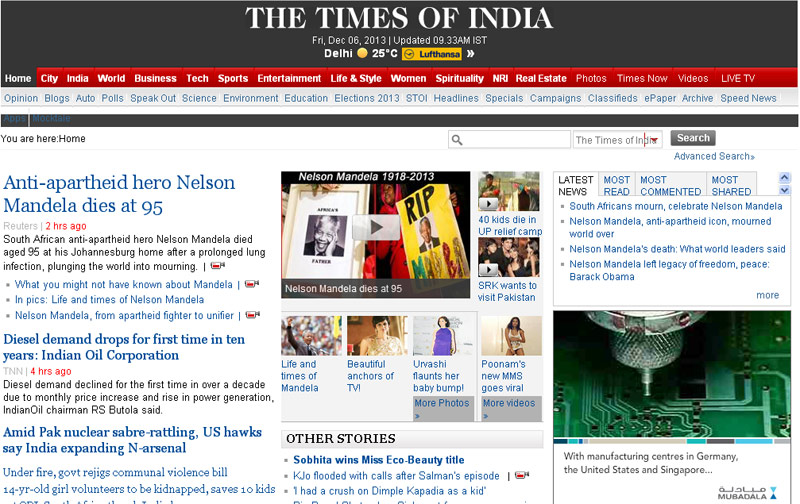This screenshot has width=800, height=504.
Task: Select World in the main navigation
Action: click(x=111, y=78)
